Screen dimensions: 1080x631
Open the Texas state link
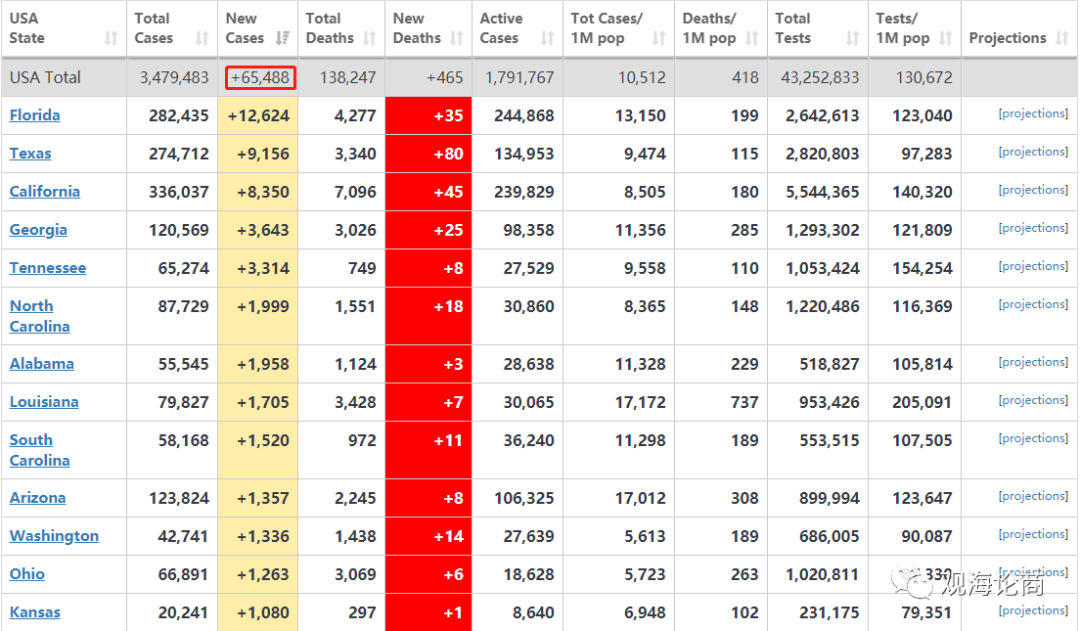[x=30, y=154]
